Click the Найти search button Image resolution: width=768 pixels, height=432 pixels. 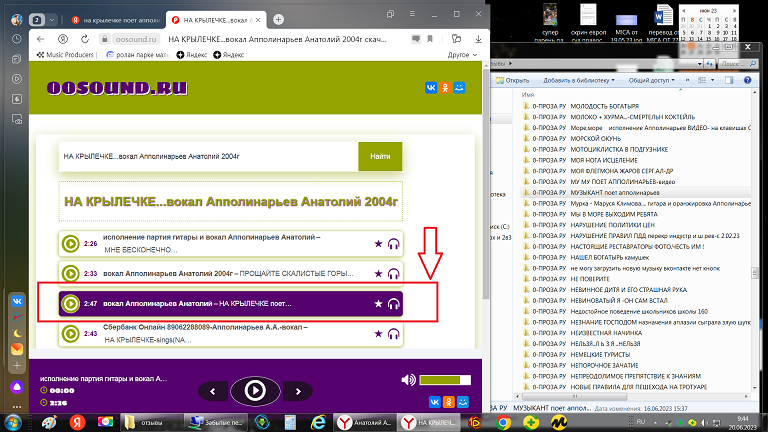pyautogui.click(x=380, y=156)
